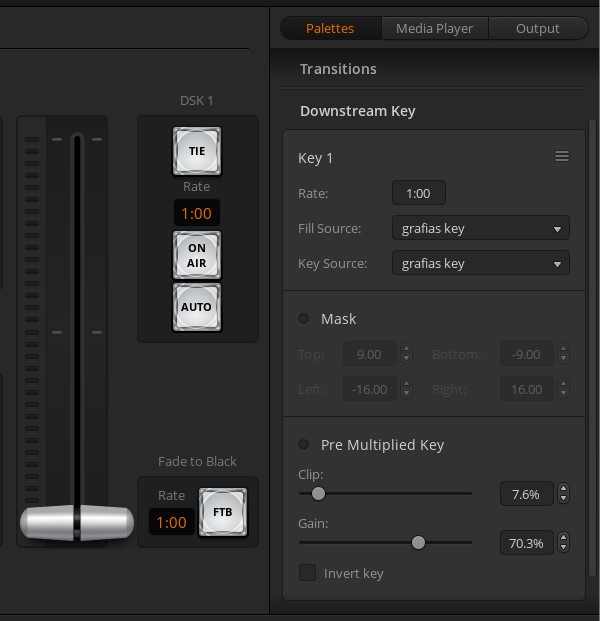Enable the Mask option
Image resolution: width=600 pixels, height=621 pixels.
coord(304,319)
